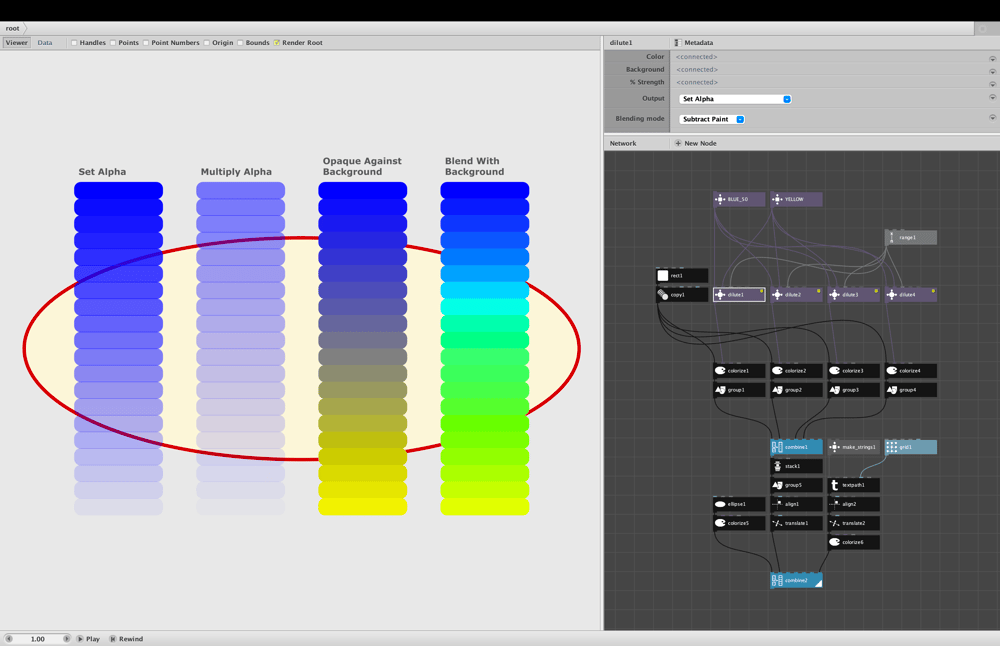
Task: Select the group5 node
Action: [x=796, y=485]
